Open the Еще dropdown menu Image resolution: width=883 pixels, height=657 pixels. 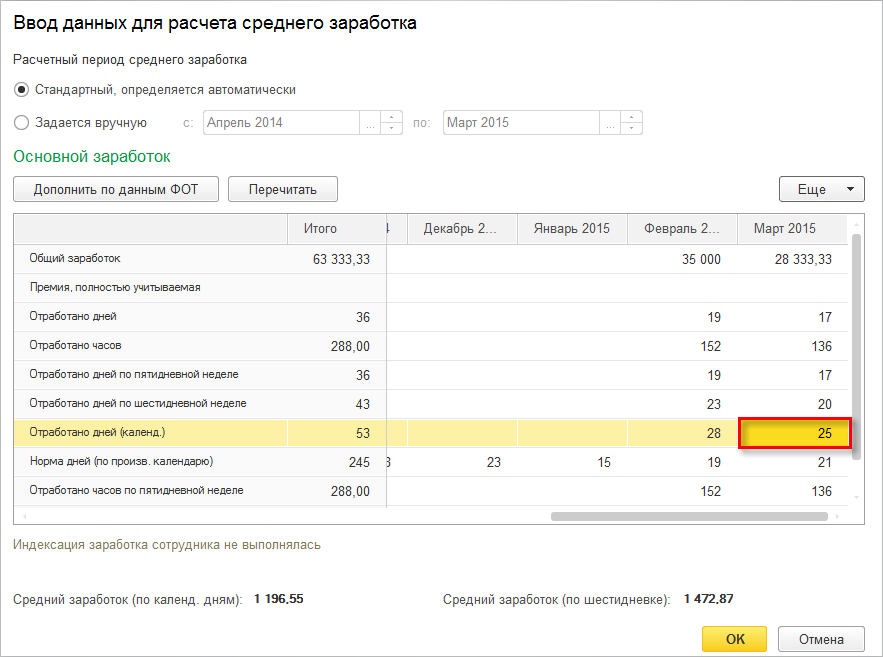(x=821, y=189)
